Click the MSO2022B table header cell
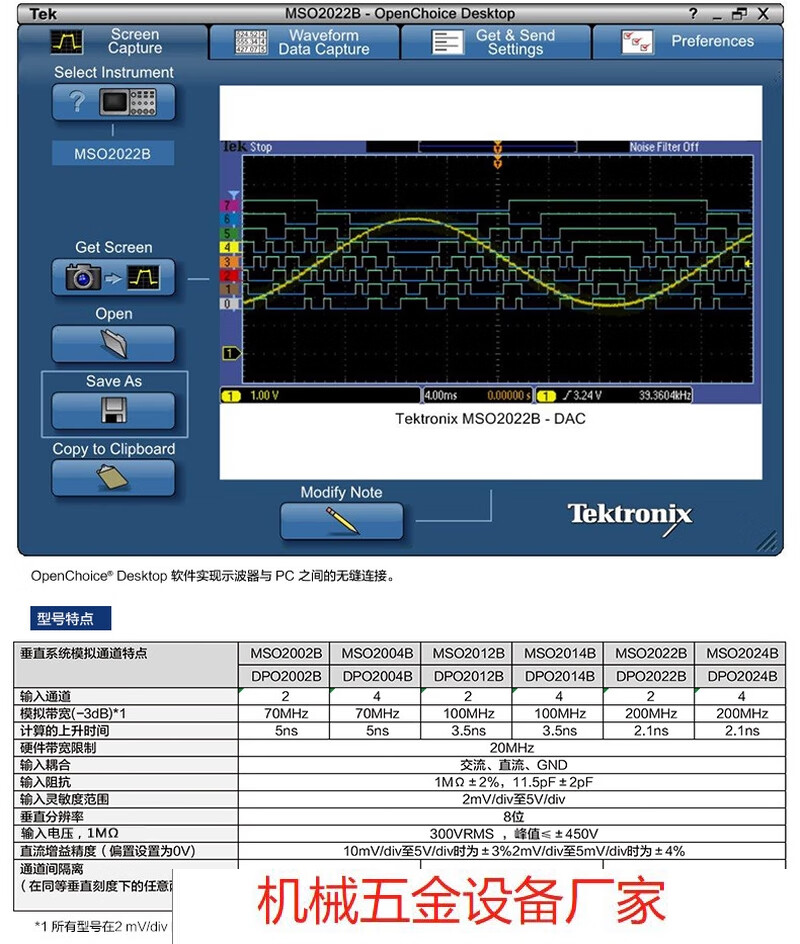 click(651, 653)
